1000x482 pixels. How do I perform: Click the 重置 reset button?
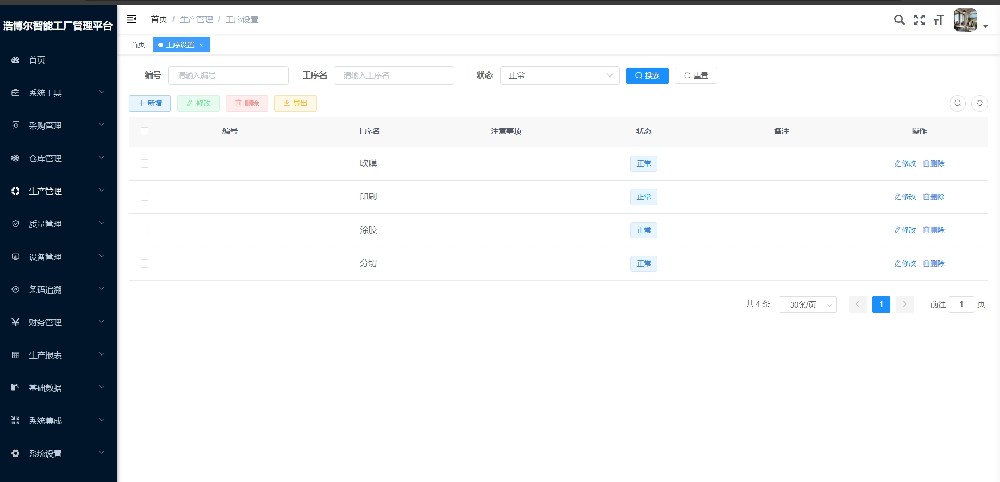click(x=696, y=75)
